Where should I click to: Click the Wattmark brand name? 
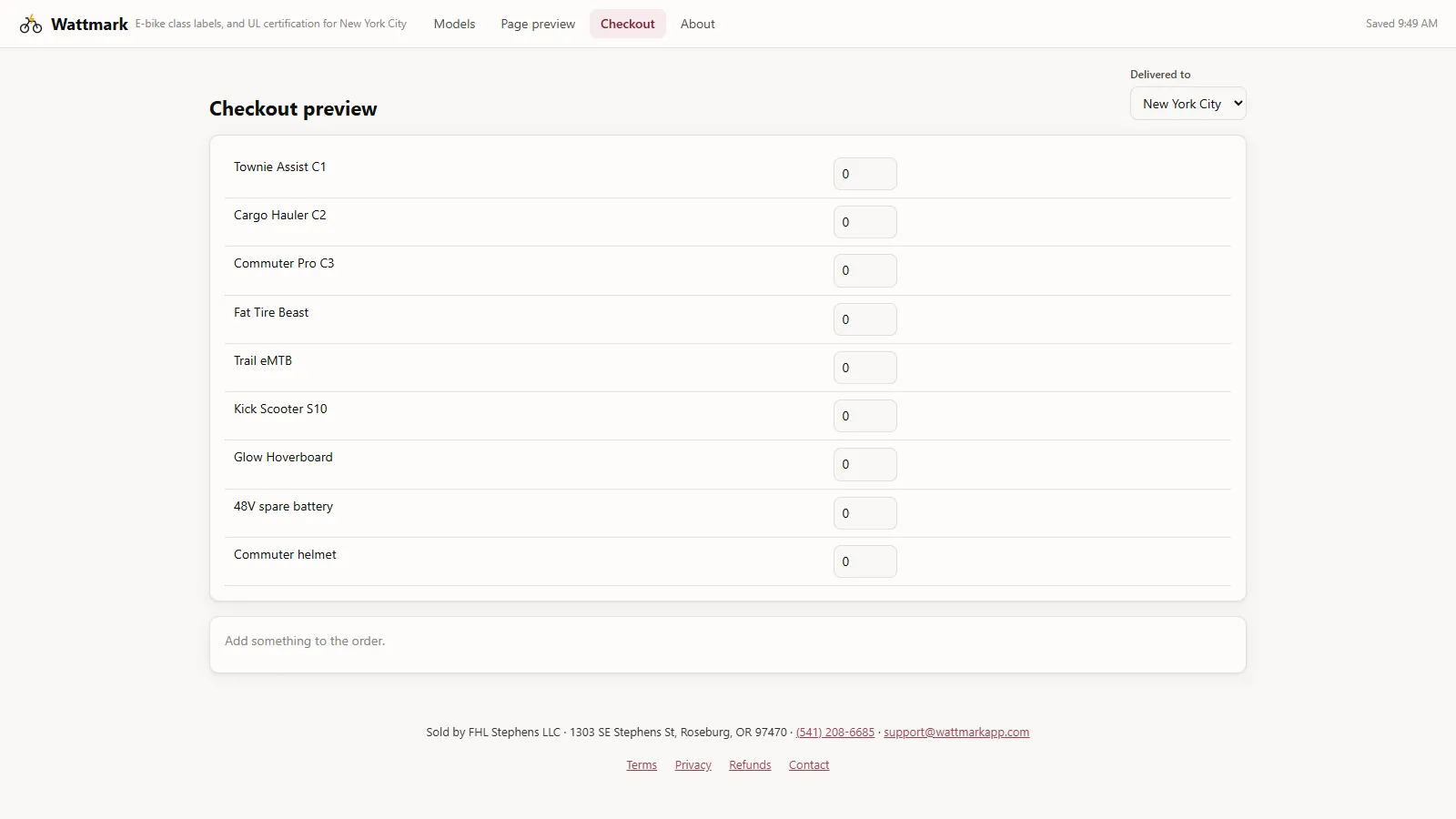click(x=89, y=25)
